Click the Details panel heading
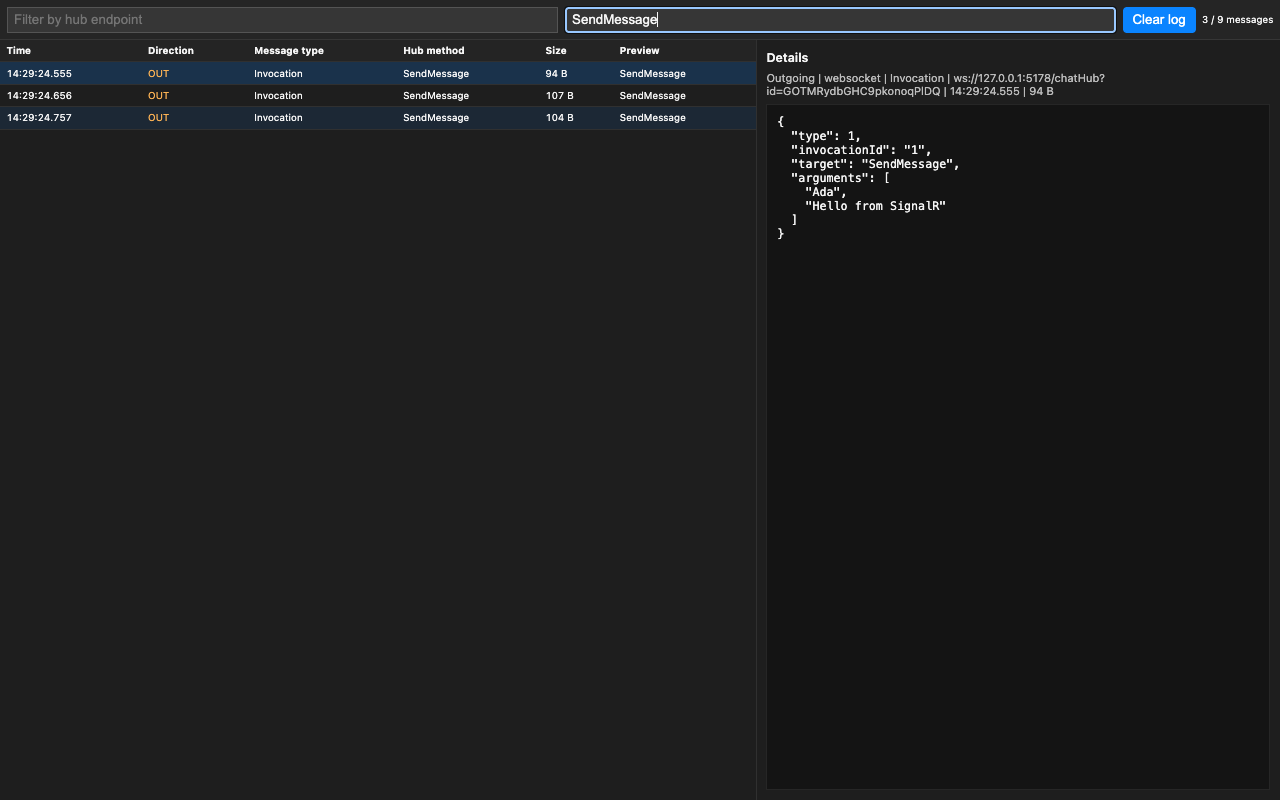Viewport: 1280px width, 800px height. 787,58
